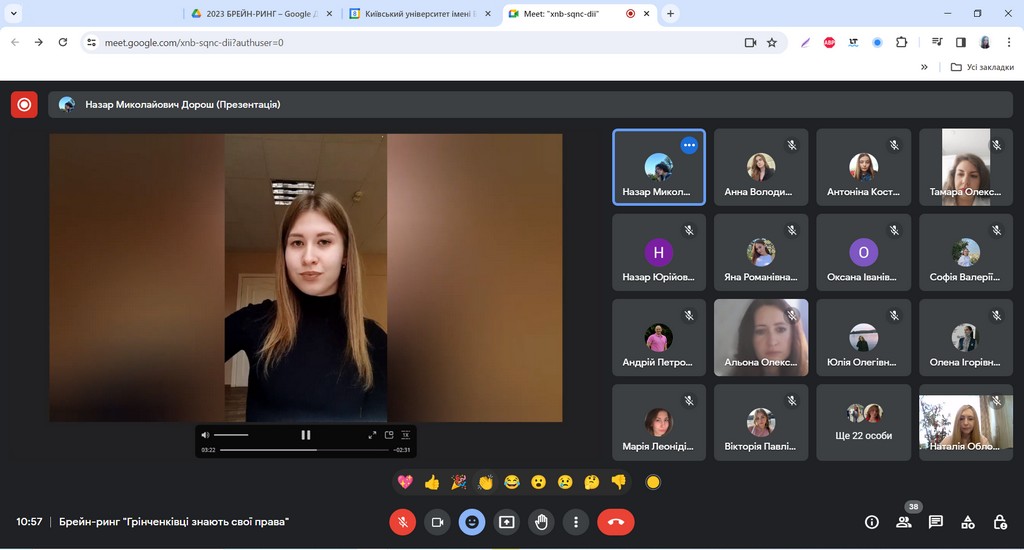Unmute the microphone
Viewport: 1024px width, 550px height.
(x=402, y=522)
